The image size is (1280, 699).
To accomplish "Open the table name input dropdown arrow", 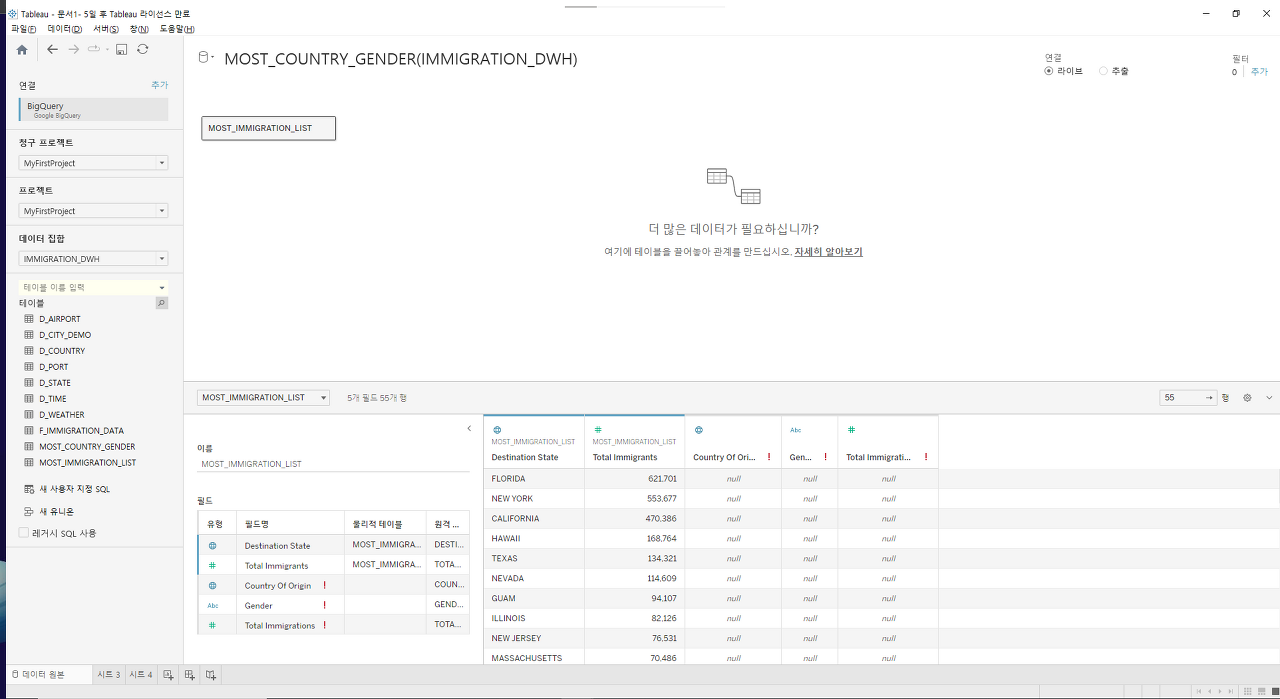I will point(162,287).
